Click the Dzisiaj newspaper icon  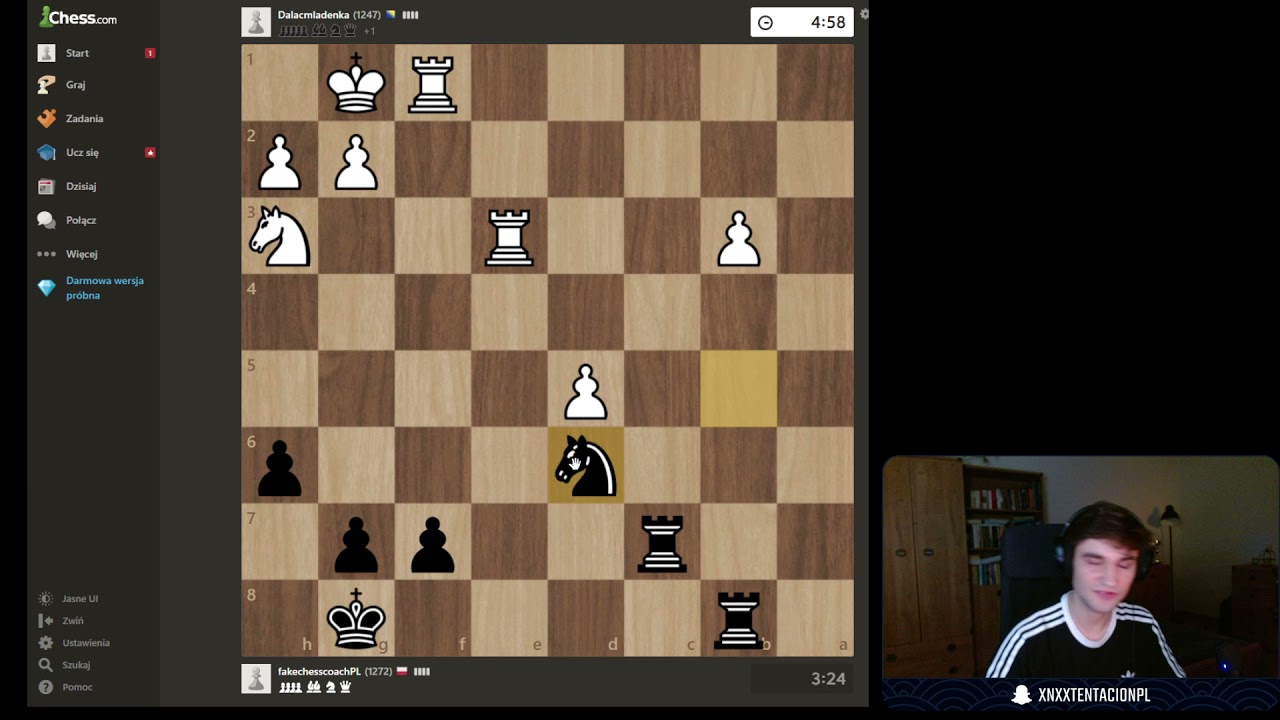[x=46, y=186]
